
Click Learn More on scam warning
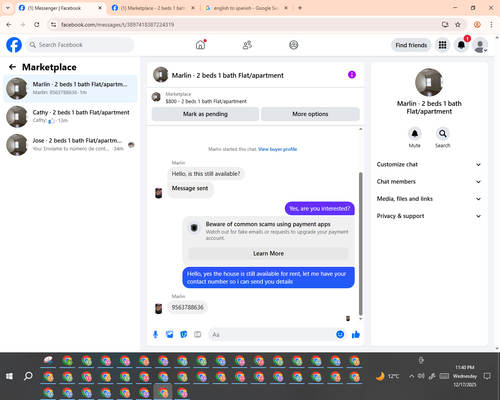[x=268, y=253]
